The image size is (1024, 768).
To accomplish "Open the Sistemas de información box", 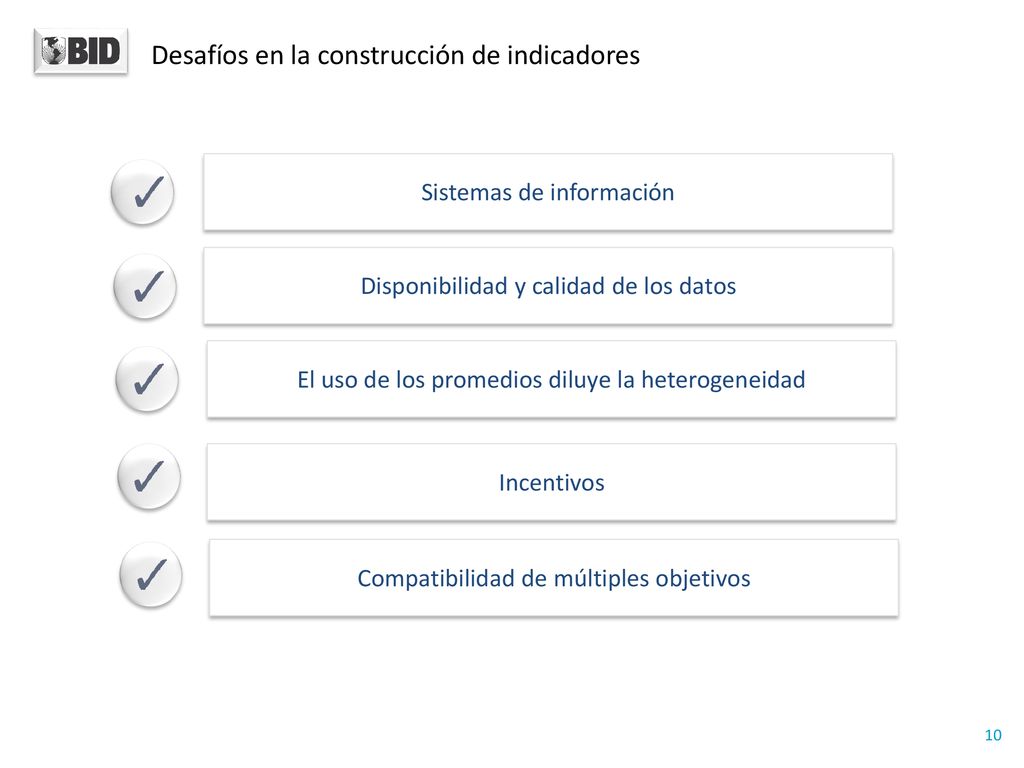I will [548, 192].
